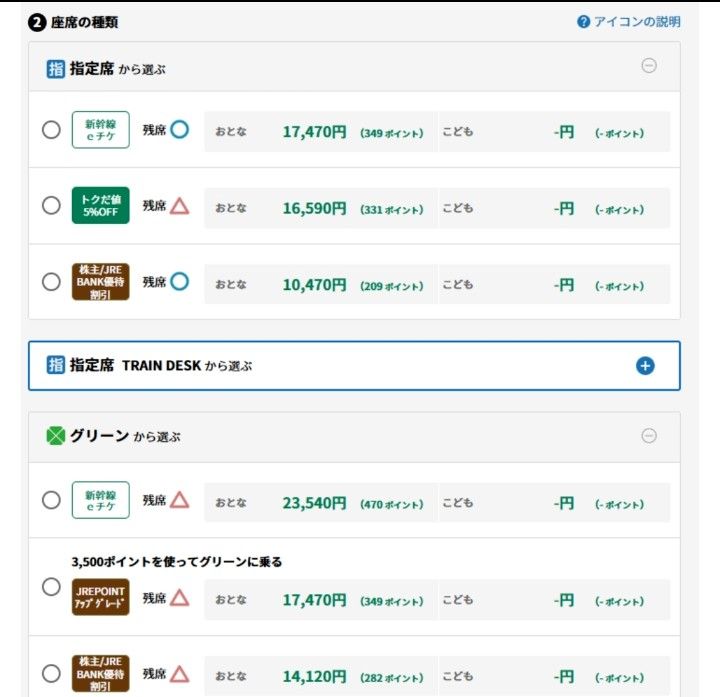Collapse the 指定席 から選ぶ section
The height and width of the screenshot is (697, 720).
point(648,66)
